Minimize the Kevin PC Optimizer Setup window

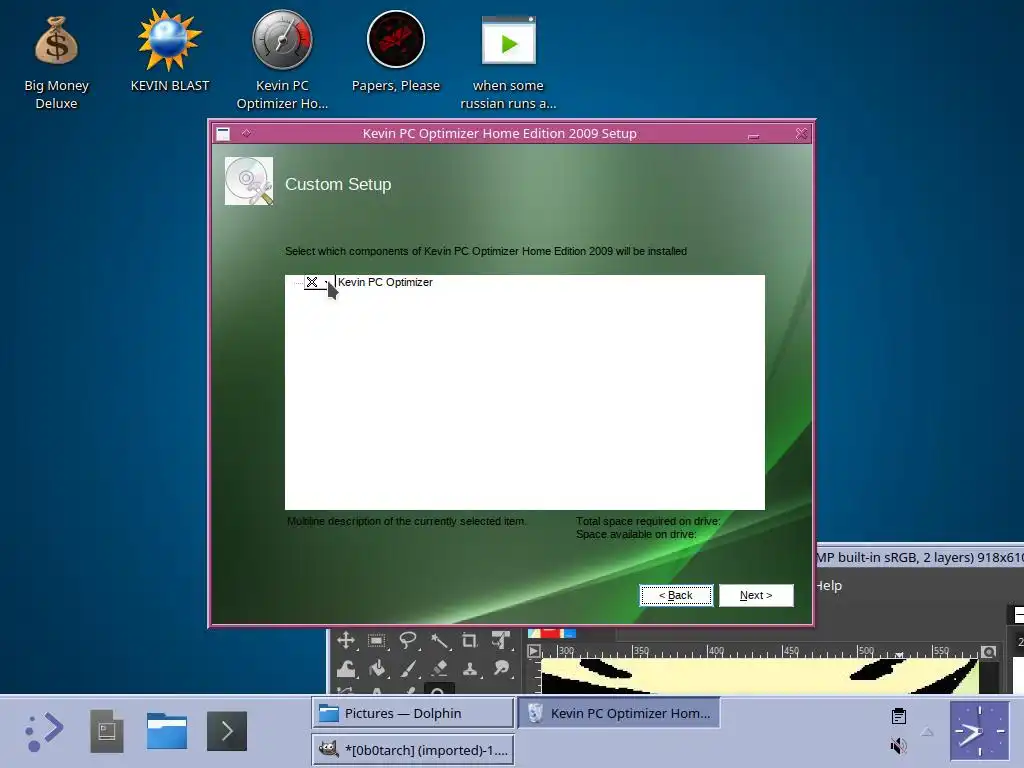[x=754, y=135]
